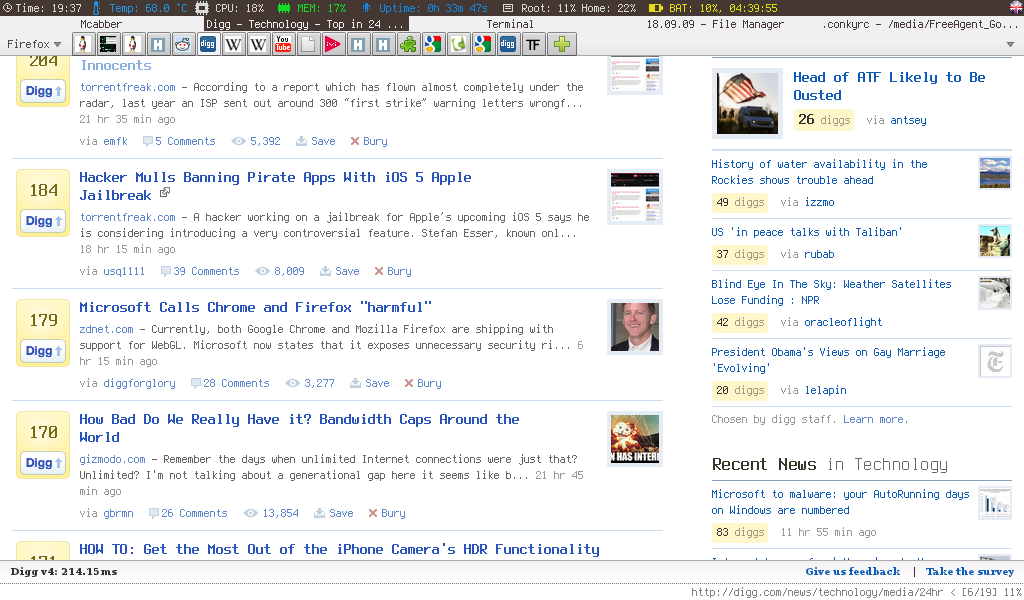Switch to the .conkyrc editor window
This screenshot has height=600, width=1024.
click(x=921, y=24)
